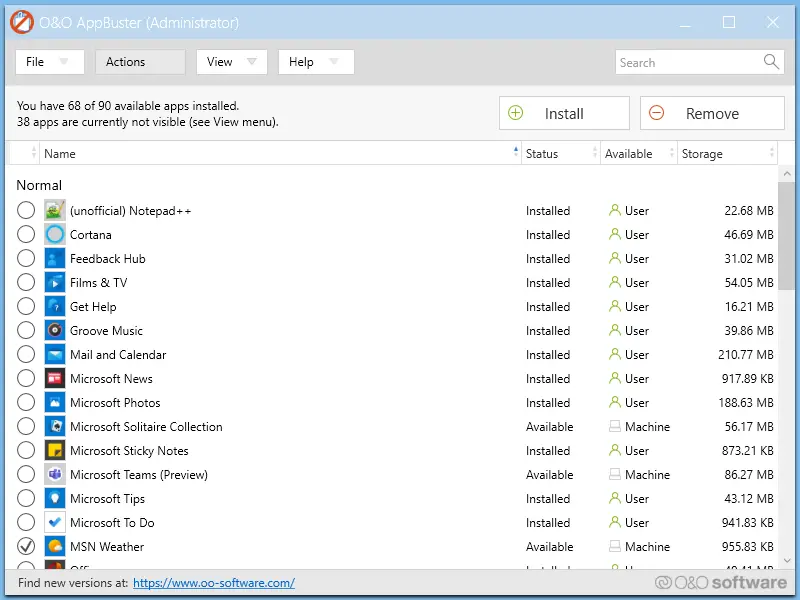Click the Cortana app icon
800x600 pixels.
pyautogui.click(x=55, y=234)
